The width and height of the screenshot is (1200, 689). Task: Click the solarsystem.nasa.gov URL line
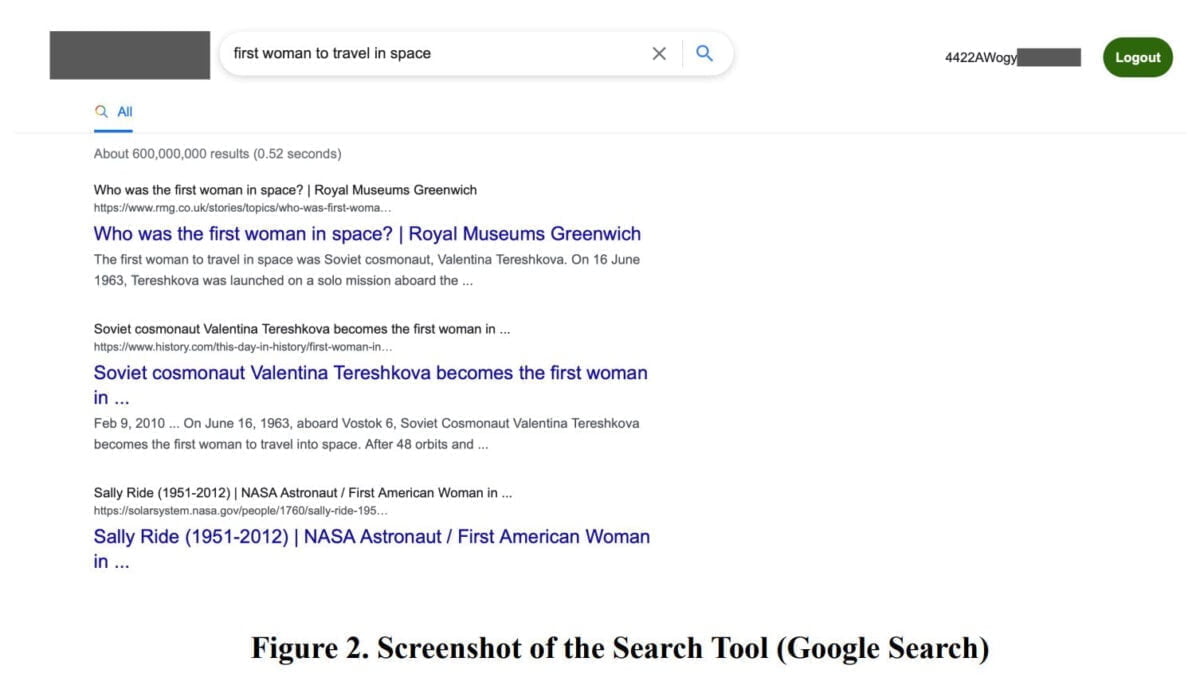[241, 511]
